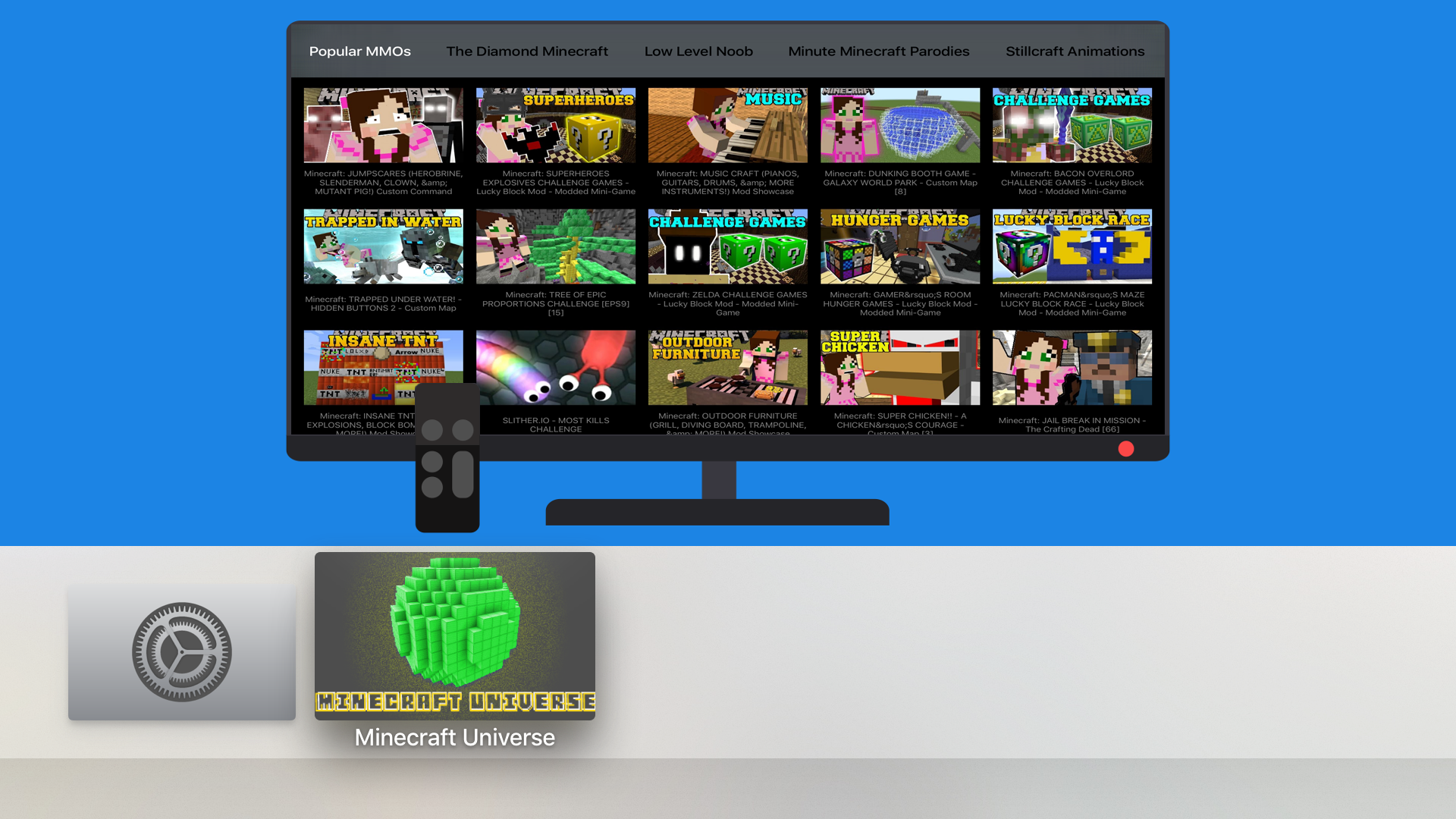Click the 'Minecraft: BACON OVERLORD CHALLENGE GAMES' title
The width and height of the screenshot is (1456, 819).
point(1072,183)
